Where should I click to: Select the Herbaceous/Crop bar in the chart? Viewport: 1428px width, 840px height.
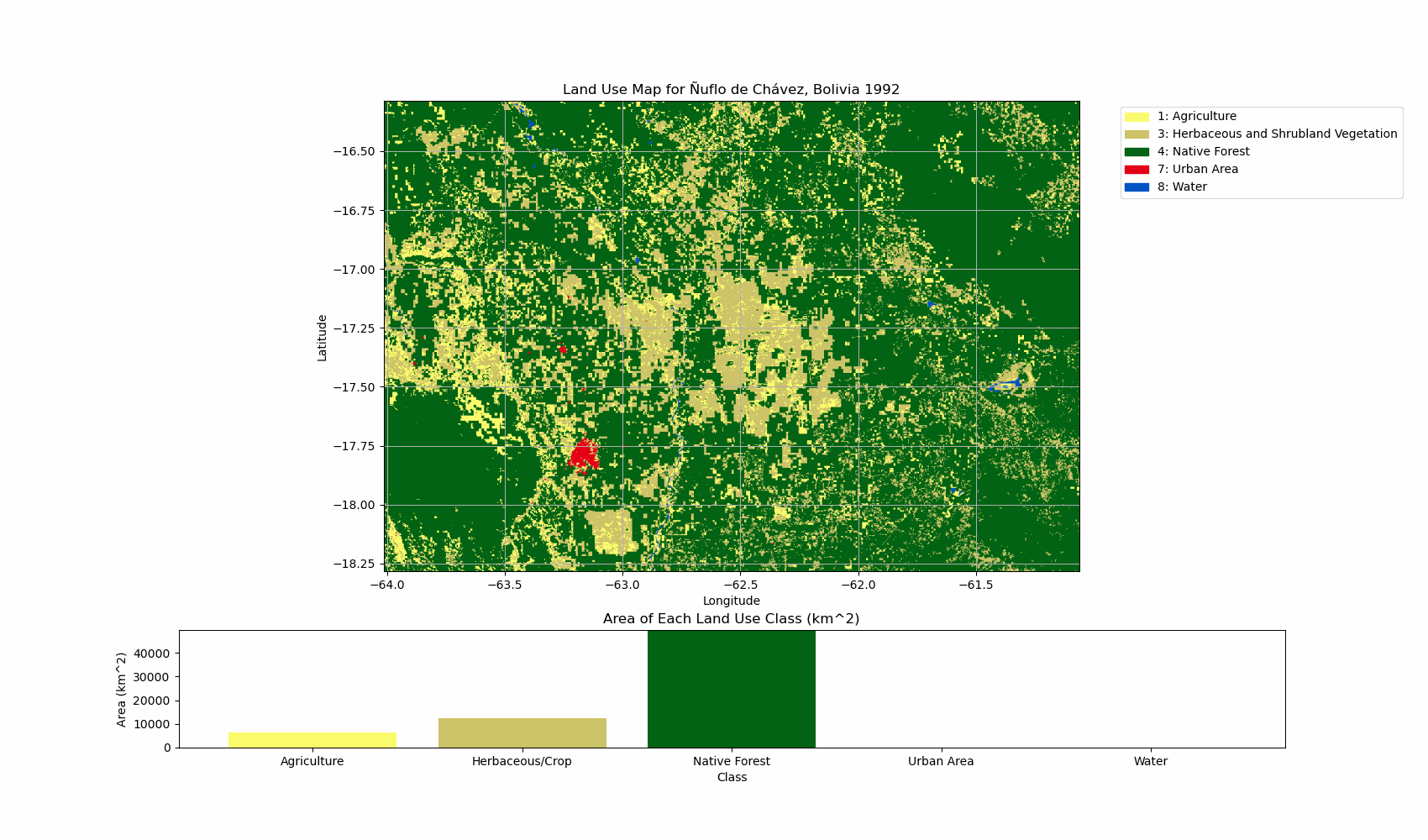coord(522,733)
